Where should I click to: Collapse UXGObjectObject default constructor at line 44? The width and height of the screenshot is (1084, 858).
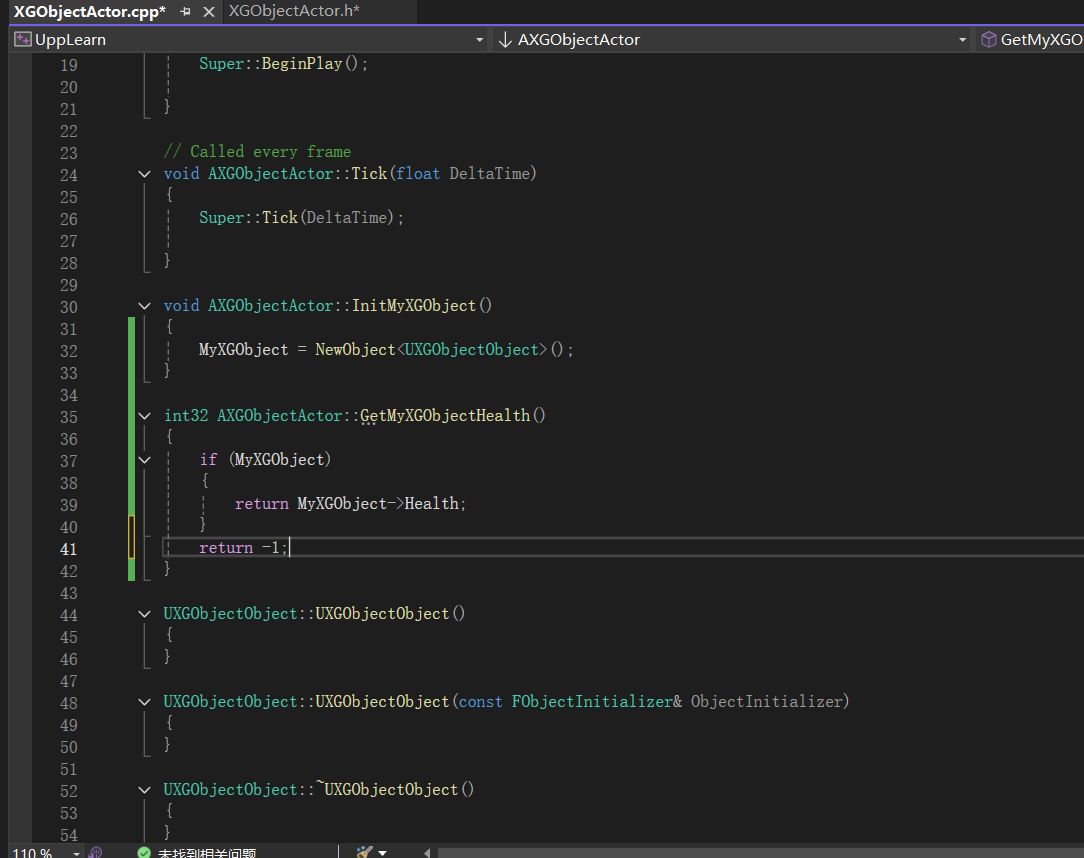pyautogui.click(x=144, y=614)
